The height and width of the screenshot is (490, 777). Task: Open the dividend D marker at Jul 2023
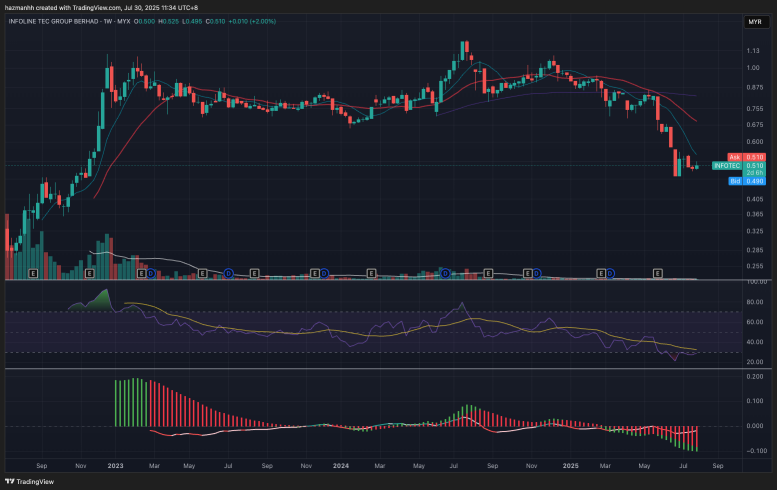(228, 273)
